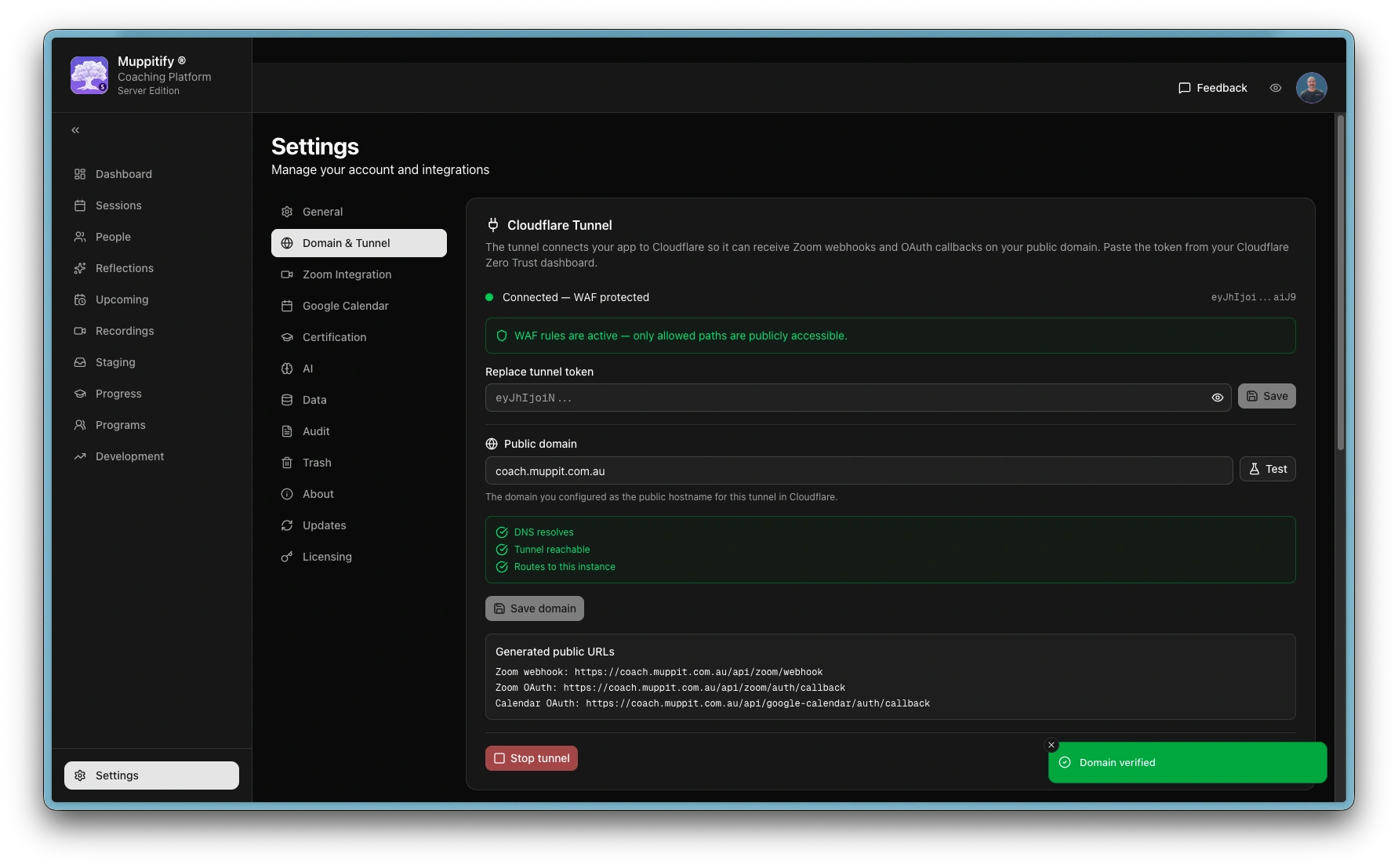Click the Reflections sparkle icon
Viewport: 1398px width, 868px height.
(80, 268)
